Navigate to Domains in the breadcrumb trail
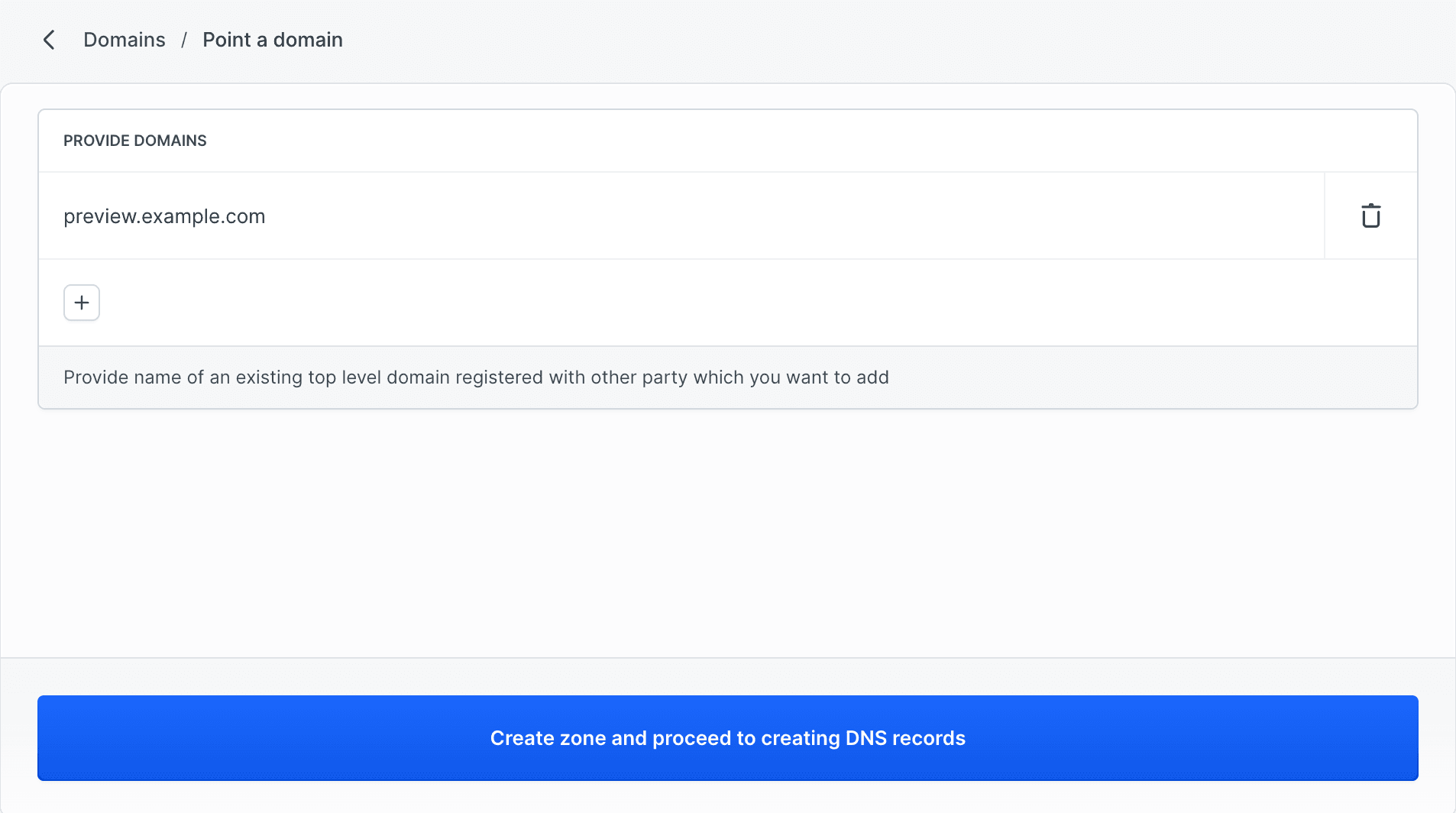This screenshot has height=813, width=1456. tap(125, 40)
